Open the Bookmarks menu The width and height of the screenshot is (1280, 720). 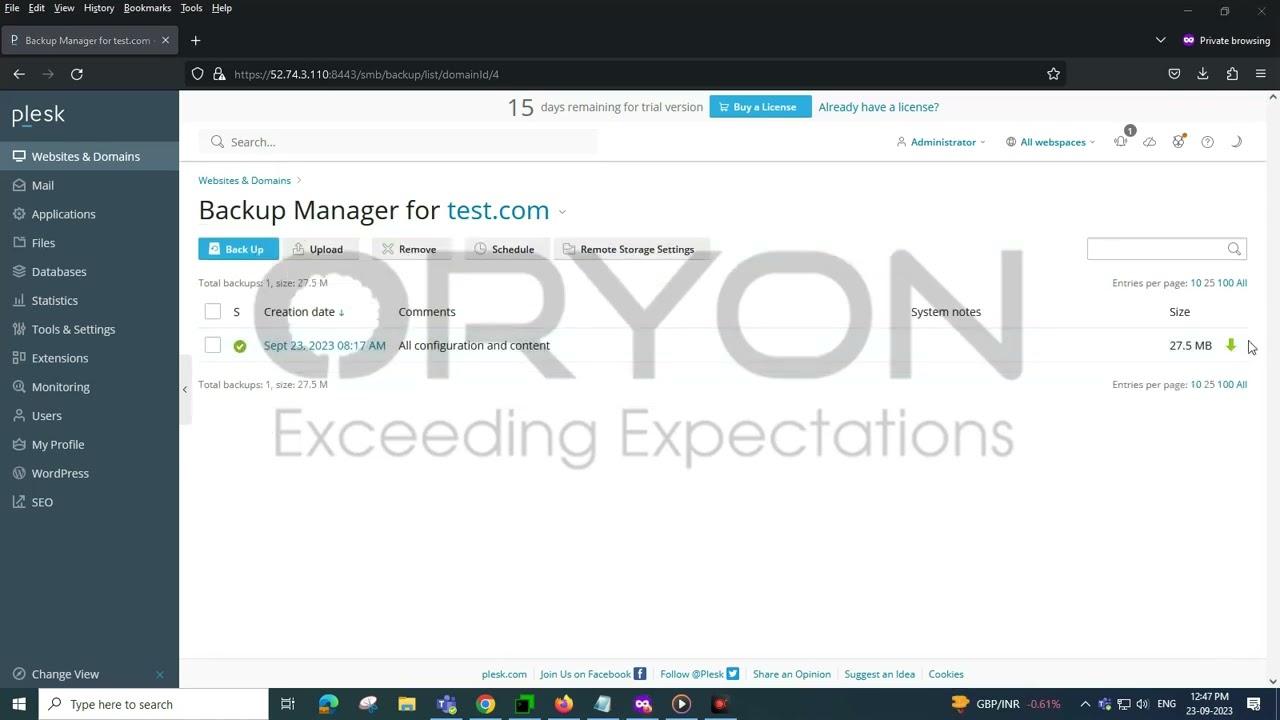tap(147, 8)
